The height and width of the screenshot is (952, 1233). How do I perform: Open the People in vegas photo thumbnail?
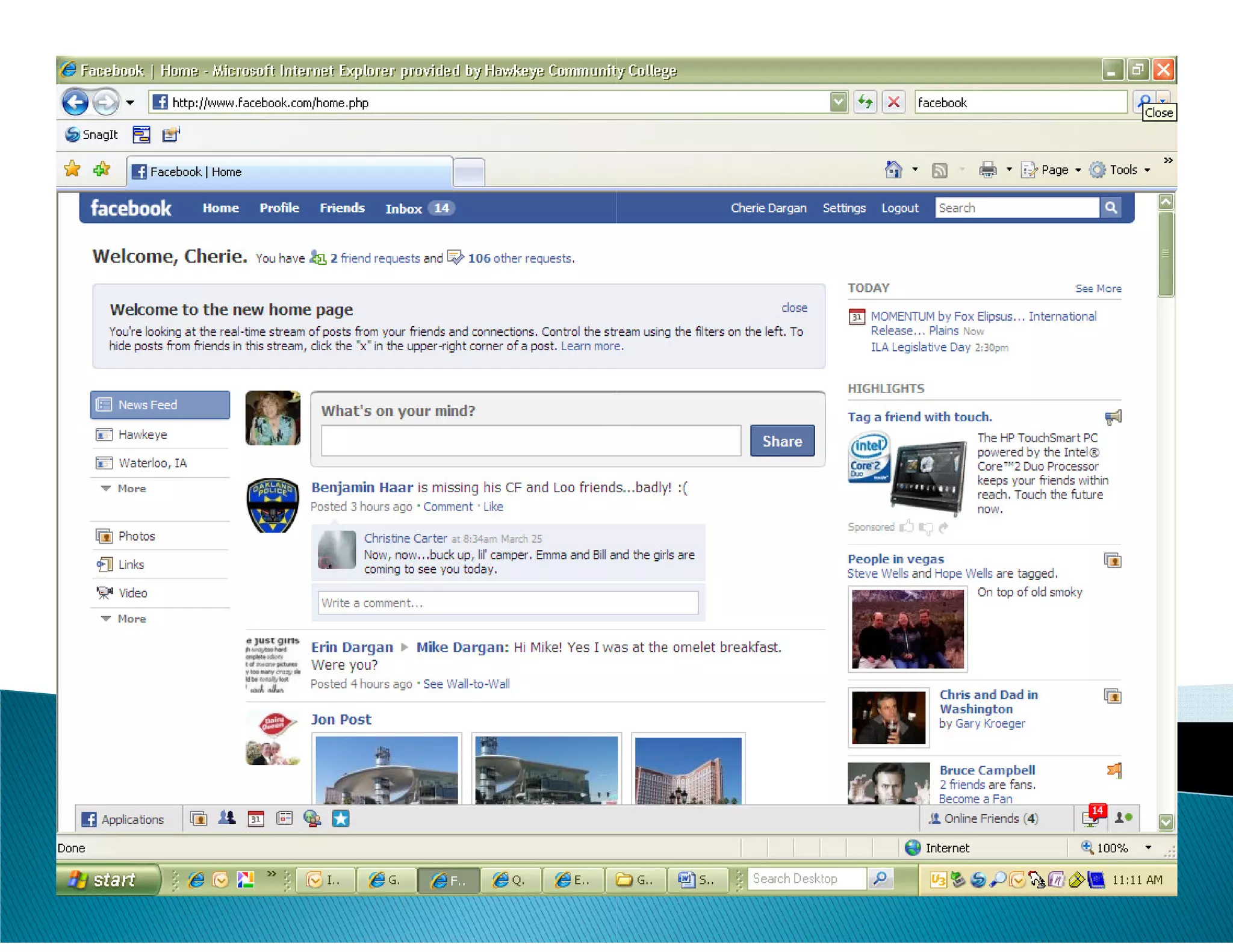pyautogui.click(x=907, y=629)
